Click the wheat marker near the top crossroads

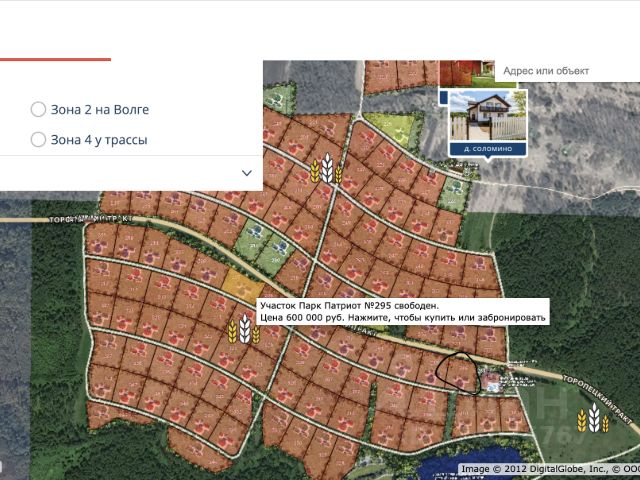[x=327, y=168]
